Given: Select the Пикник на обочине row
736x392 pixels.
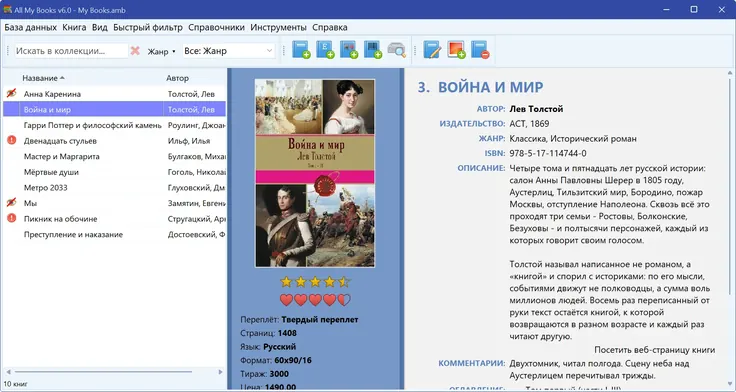Looking at the screenshot, I should point(115,219).
